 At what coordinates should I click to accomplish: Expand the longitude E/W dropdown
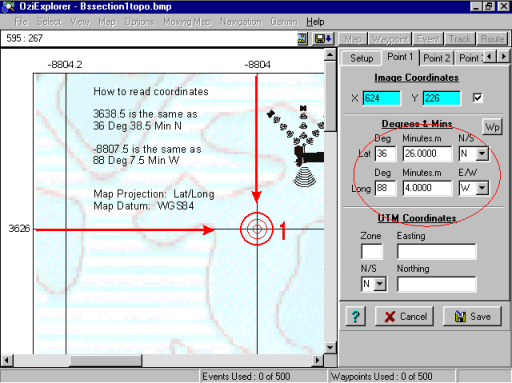click(x=482, y=188)
